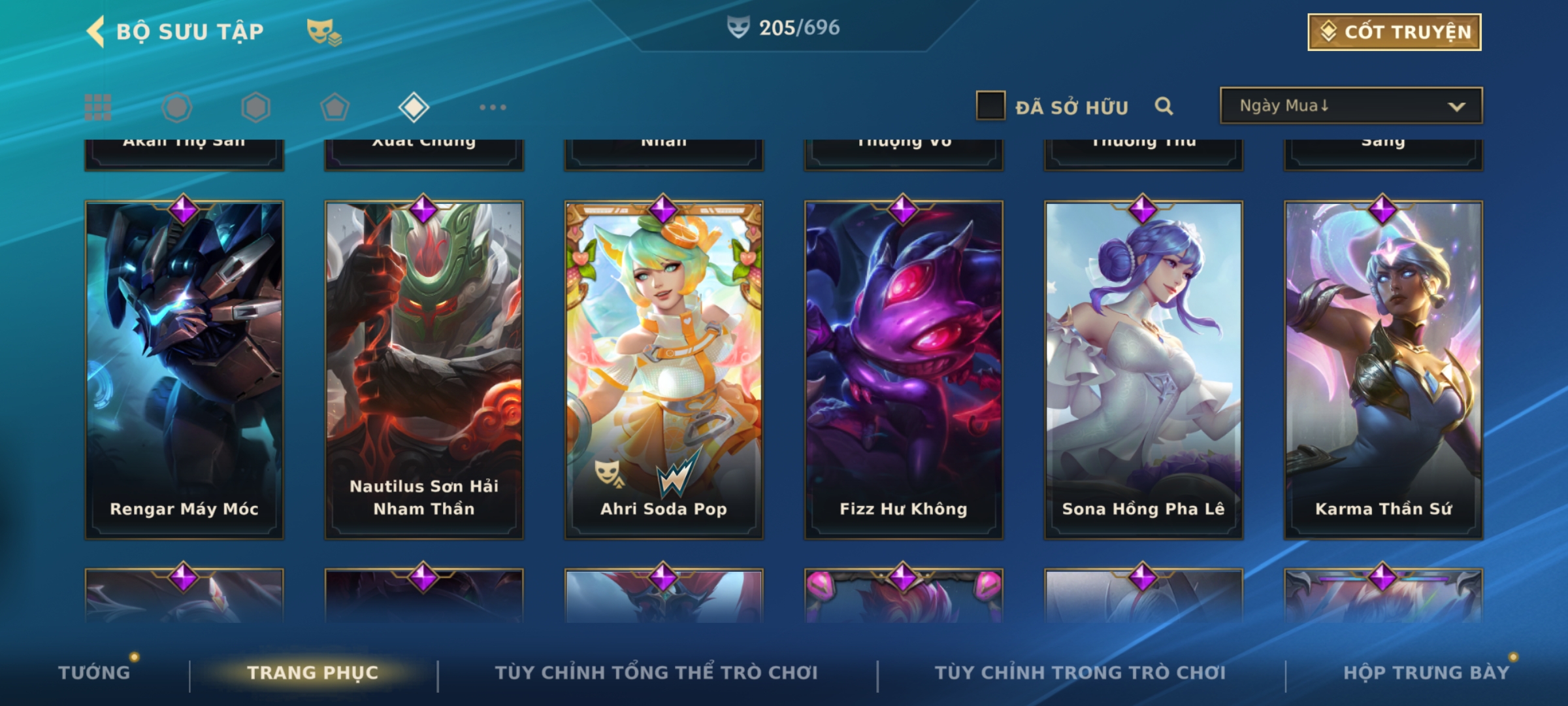Switch to Tùy Chỉnh Tổng Thể Trò Chơi tab
The height and width of the screenshot is (706, 1568).
point(656,673)
